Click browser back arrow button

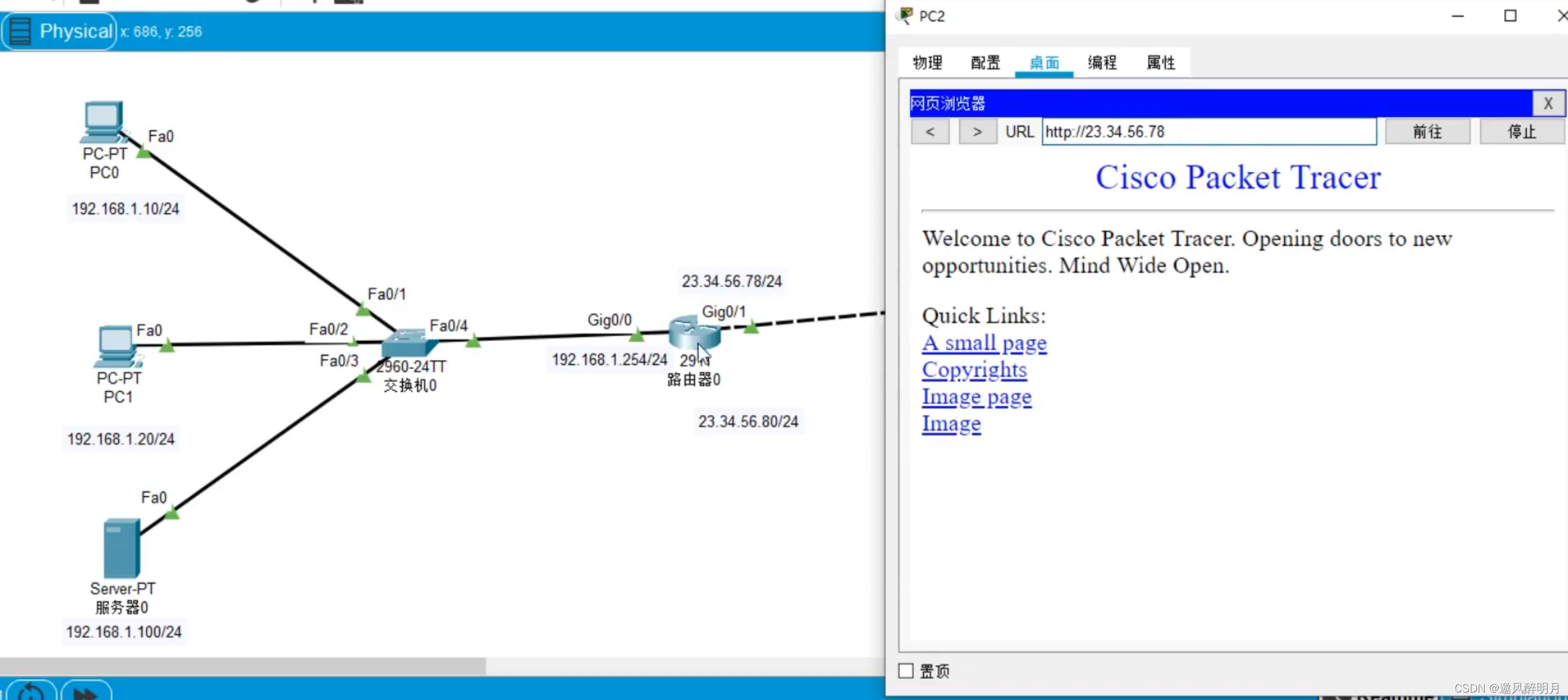point(930,132)
